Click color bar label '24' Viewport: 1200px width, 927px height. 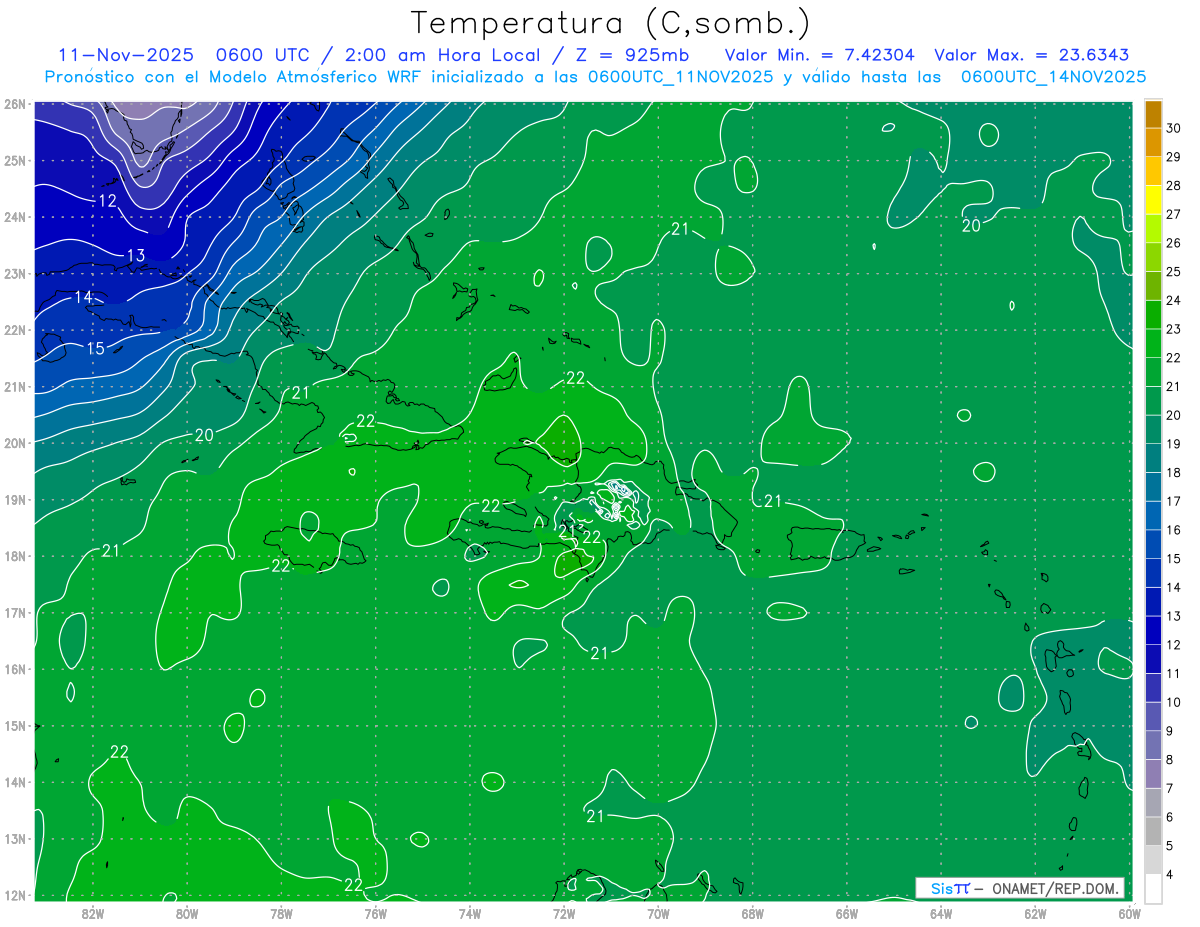click(1173, 300)
